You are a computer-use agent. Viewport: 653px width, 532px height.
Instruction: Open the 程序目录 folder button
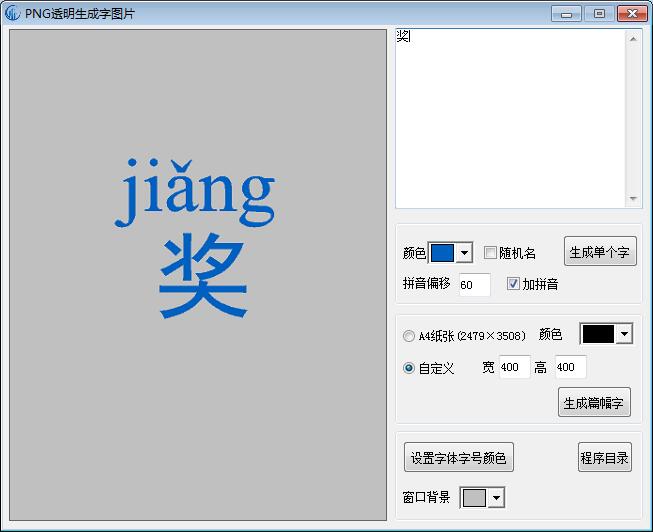click(x=605, y=457)
